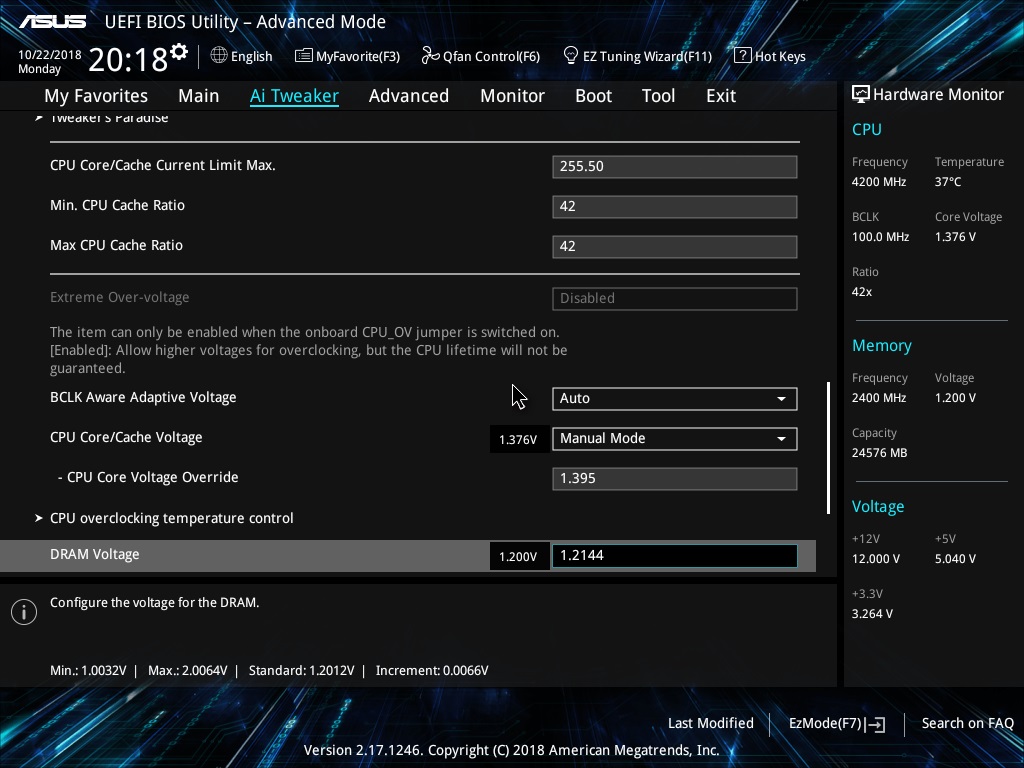Click Capacity 24576 MB value
The height and width of the screenshot is (768, 1024).
pos(879,453)
